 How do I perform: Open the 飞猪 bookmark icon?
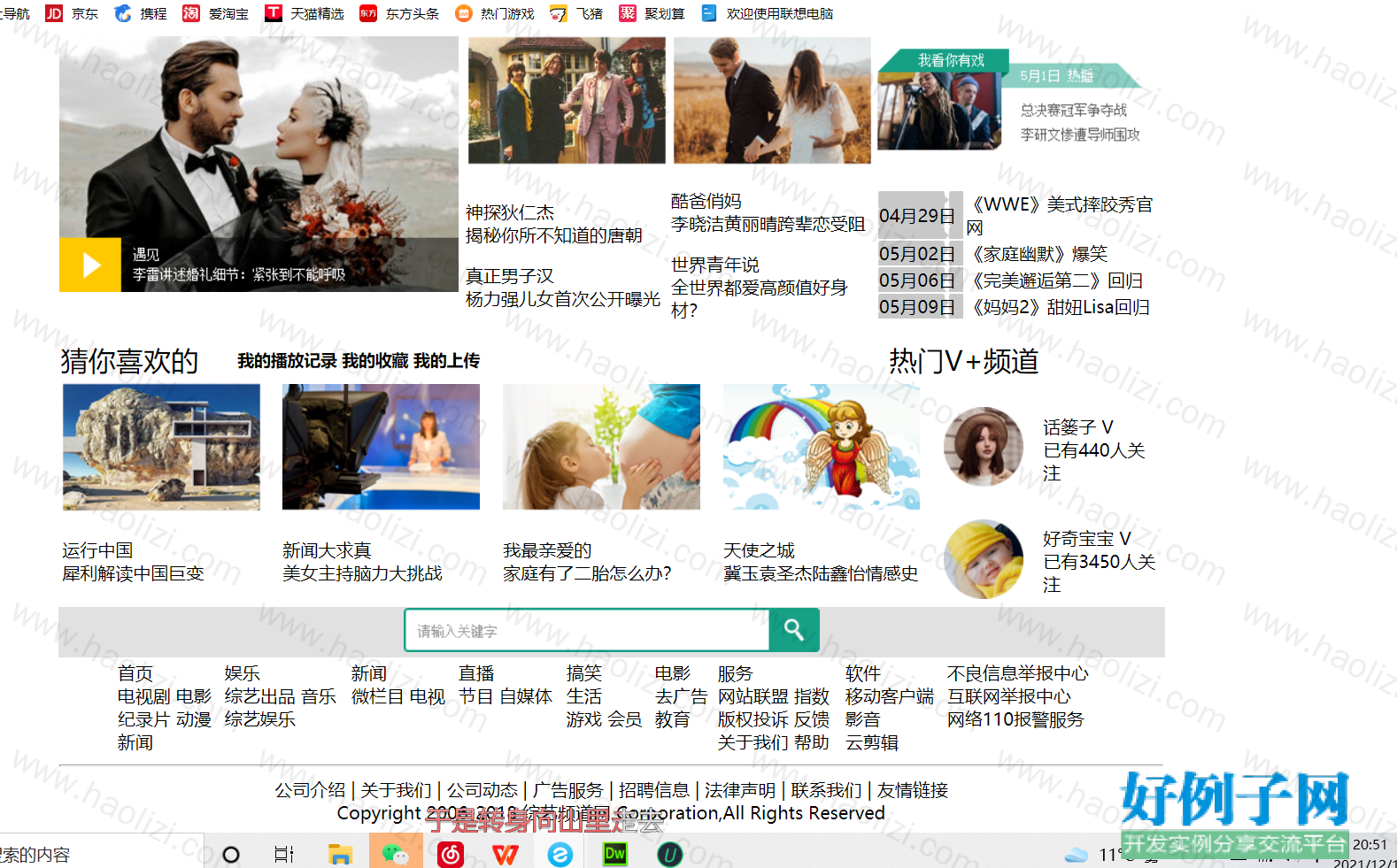[559, 13]
